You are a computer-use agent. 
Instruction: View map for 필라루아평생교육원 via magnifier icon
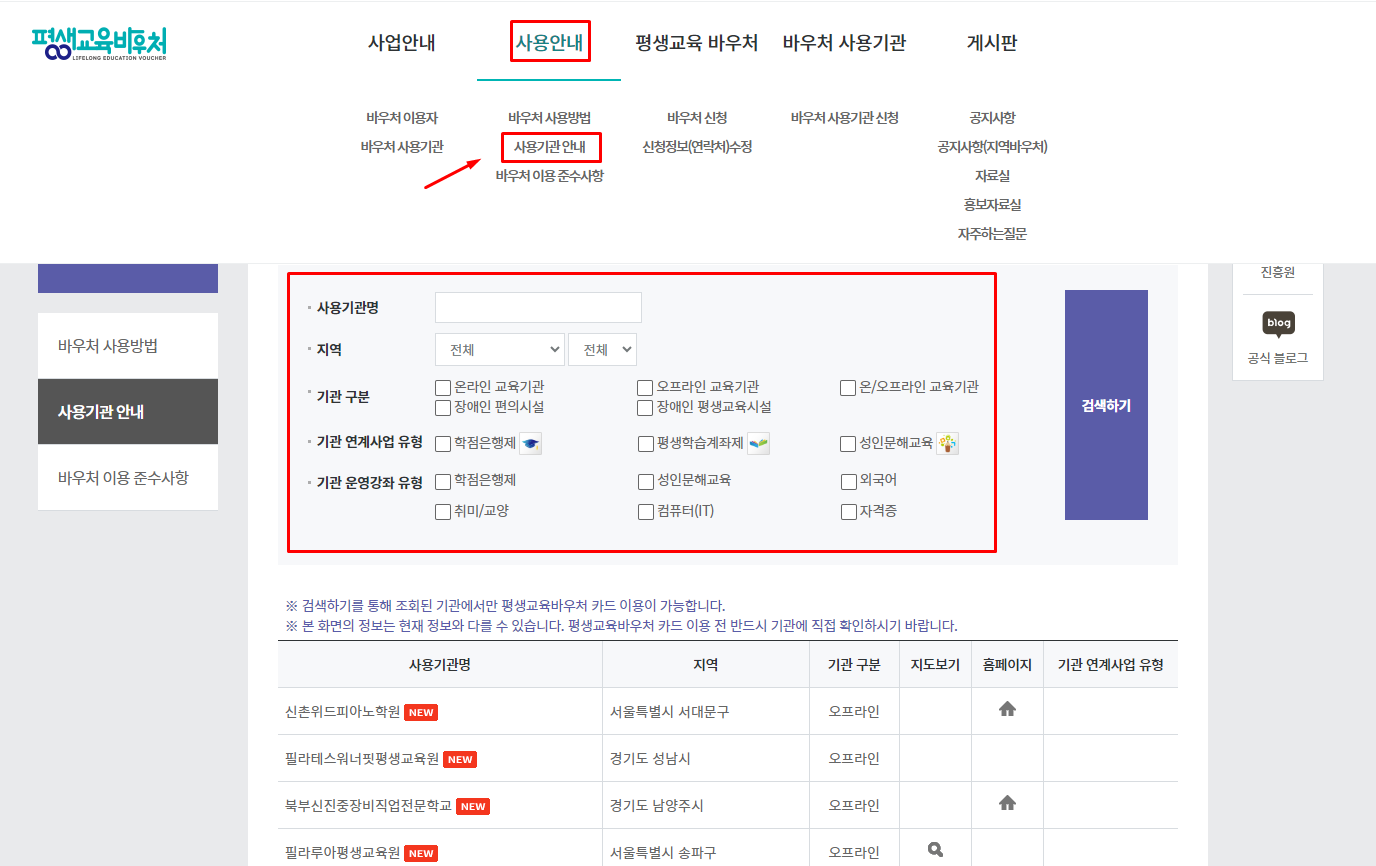935,849
